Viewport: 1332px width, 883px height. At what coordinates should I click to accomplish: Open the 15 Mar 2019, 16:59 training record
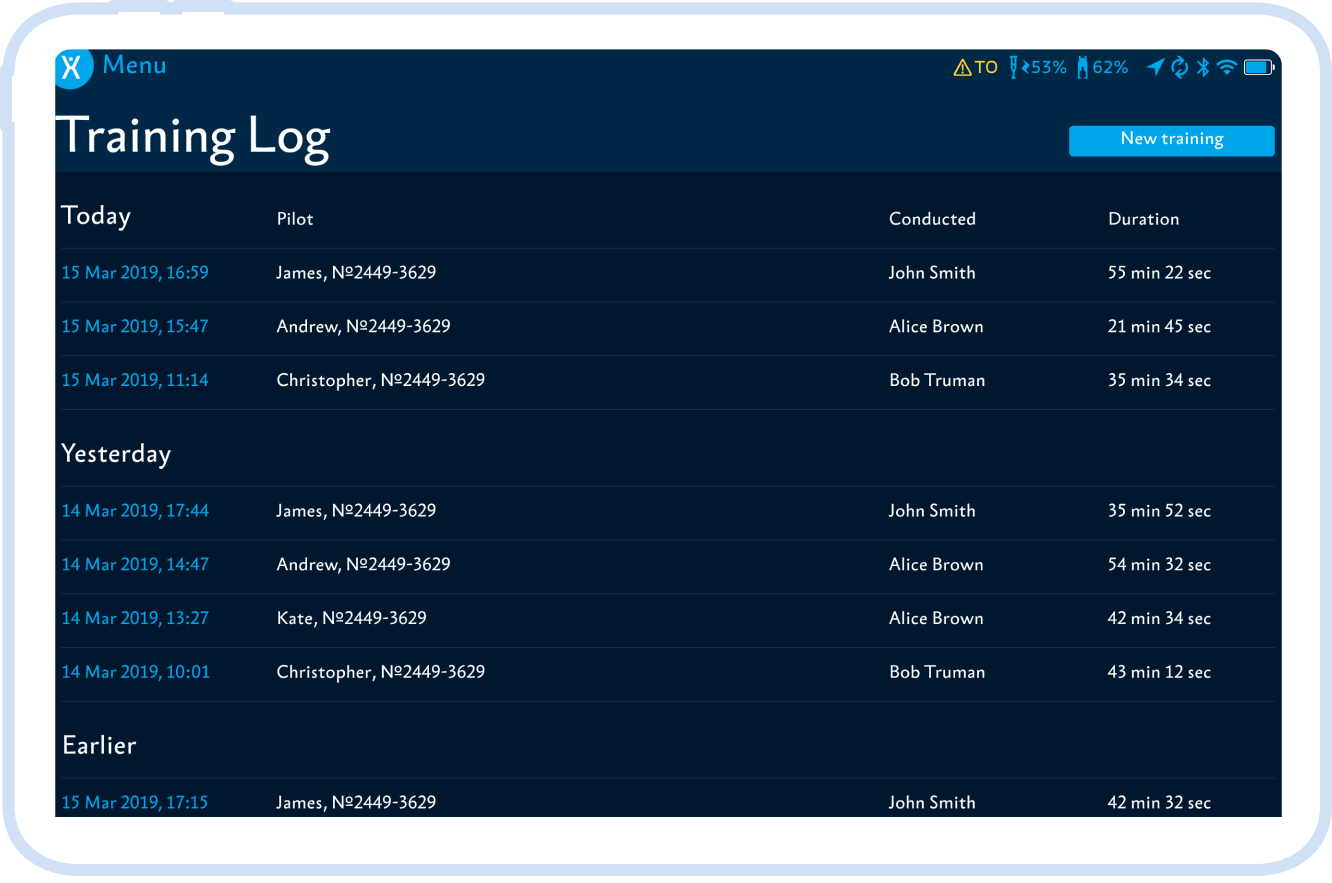[x=135, y=272]
